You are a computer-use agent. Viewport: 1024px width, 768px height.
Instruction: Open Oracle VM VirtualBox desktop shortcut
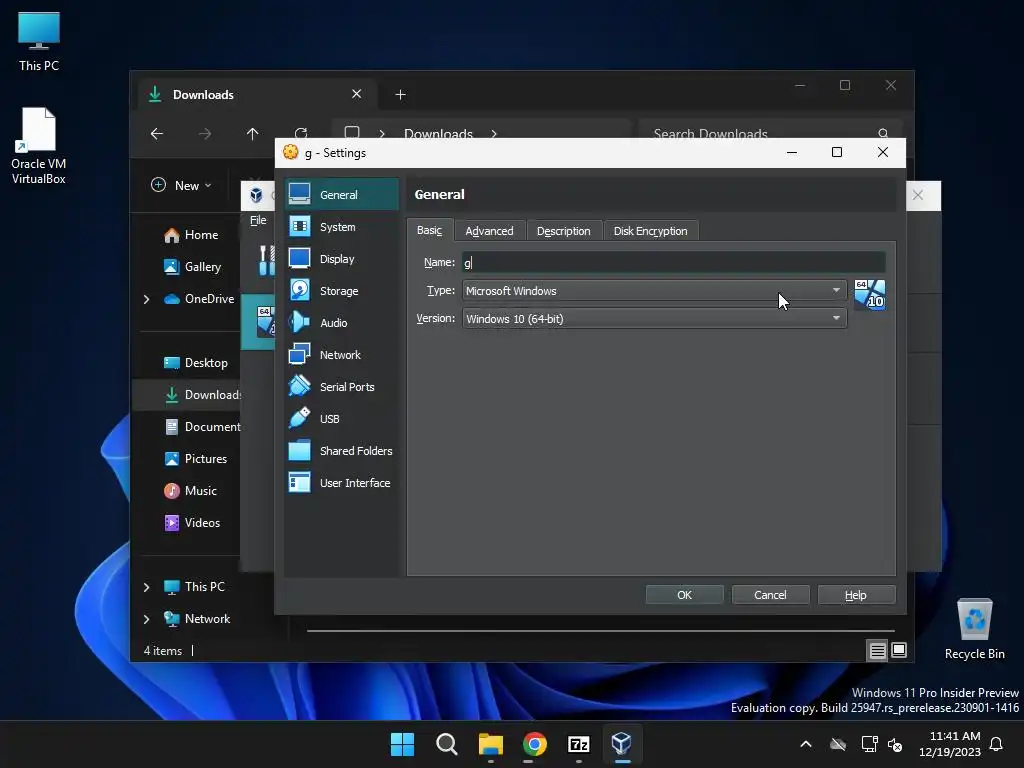click(39, 146)
